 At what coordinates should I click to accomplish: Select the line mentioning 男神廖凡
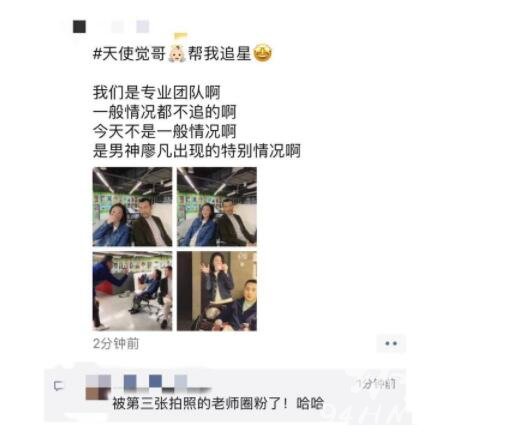197,151
